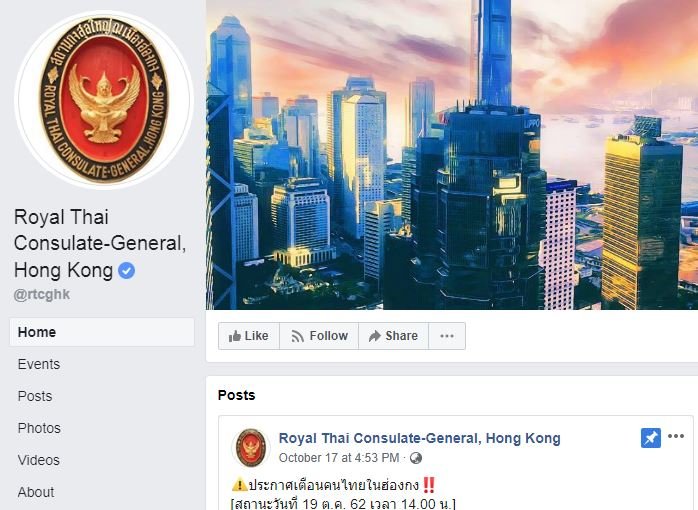Viewport: 698px width, 510px height.
Task: Click the Share arrow button
Action: (x=394, y=336)
